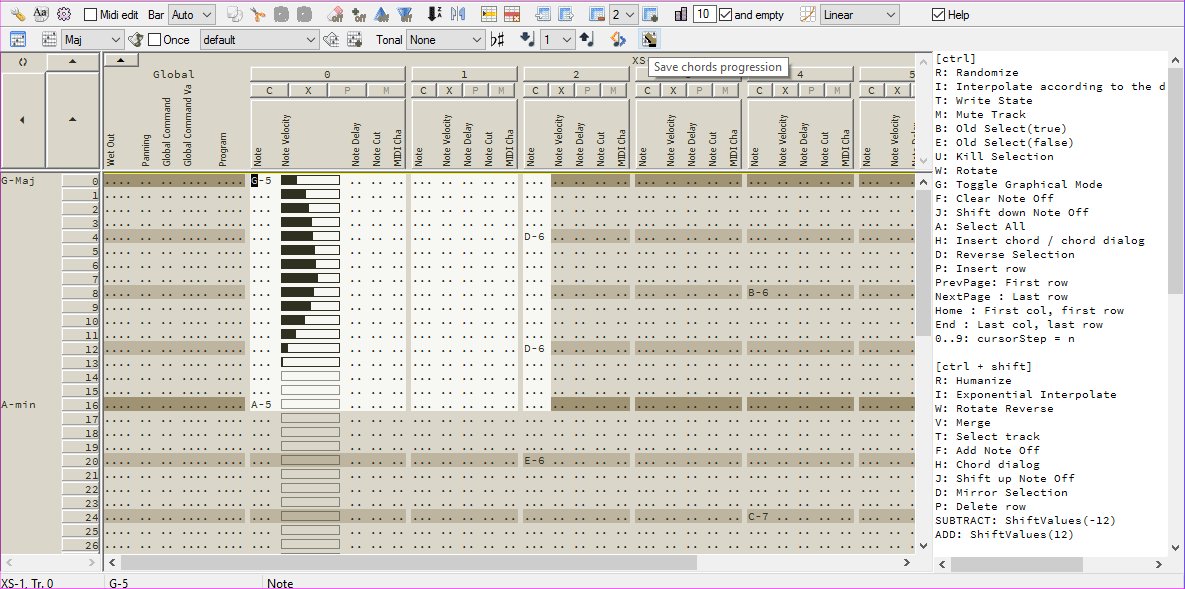Click the blue up-arrow note-off icon
The image size is (1185, 589).
[x=382, y=14]
